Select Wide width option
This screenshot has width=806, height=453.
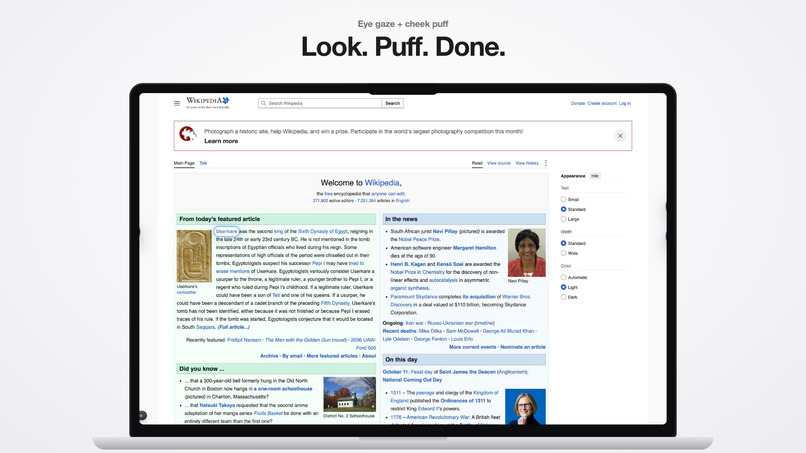[x=563, y=253]
